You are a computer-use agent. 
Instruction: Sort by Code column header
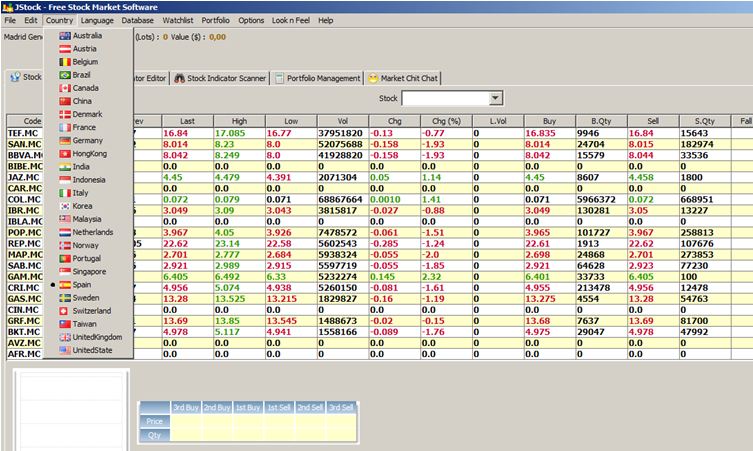(x=33, y=122)
